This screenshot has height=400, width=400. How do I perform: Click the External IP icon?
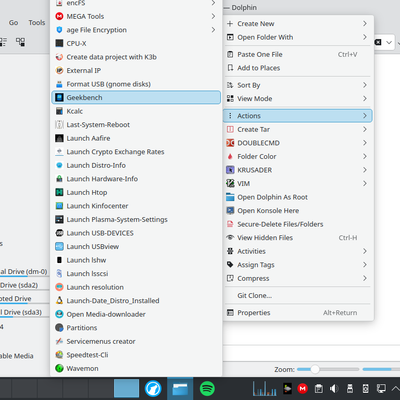(59, 70)
